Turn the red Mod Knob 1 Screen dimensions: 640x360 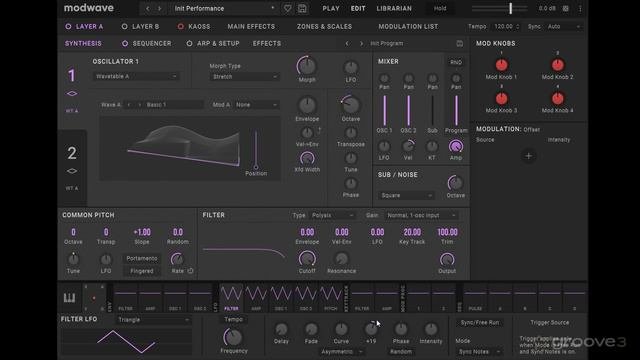pyautogui.click(x=501, y=64)
